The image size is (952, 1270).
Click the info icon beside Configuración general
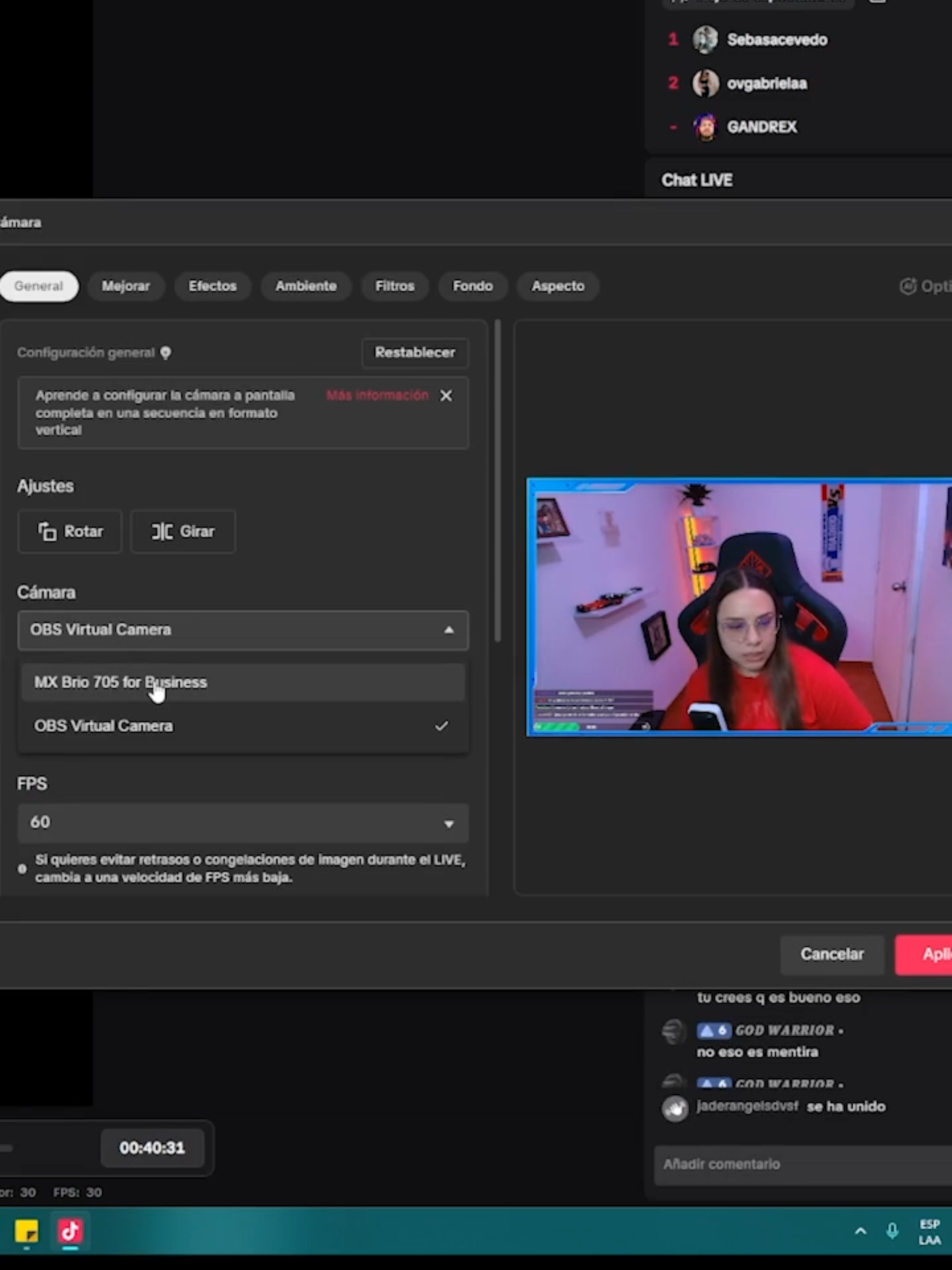coord(166,353)
